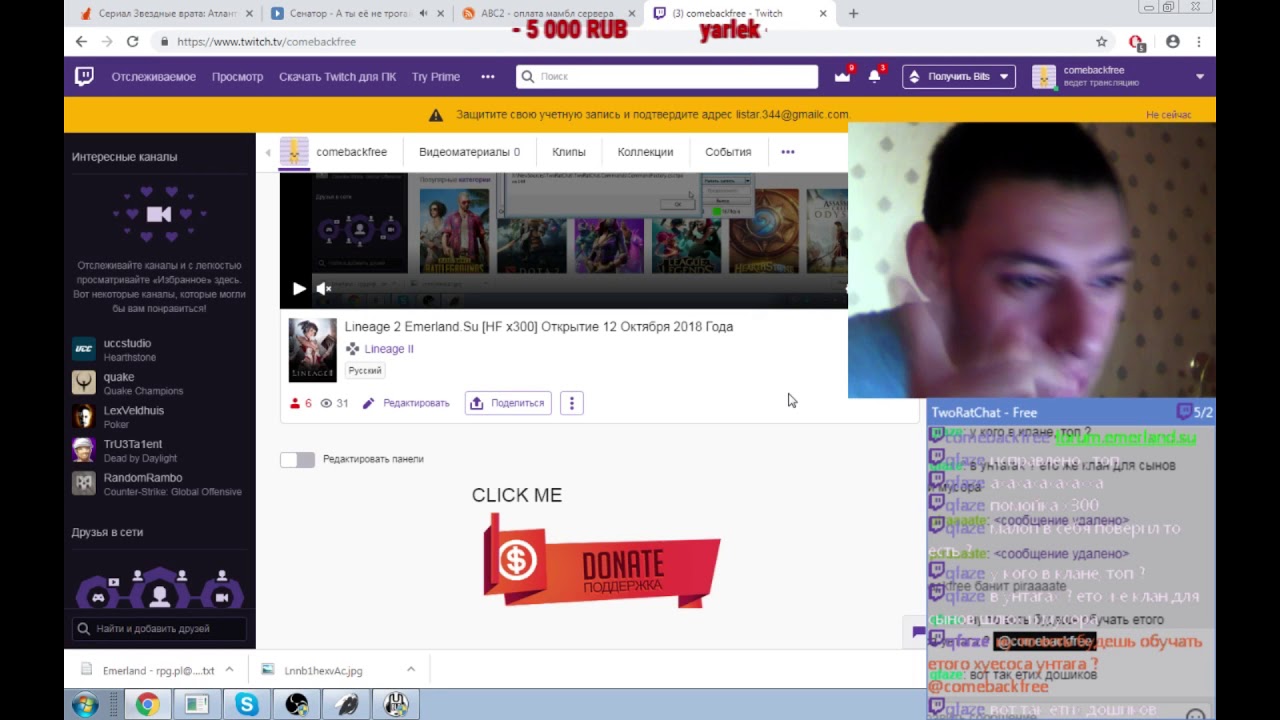Viewport: 1280px width, 720px height.
Task: Open Отслеживаемое page
Action: pyautogui.click(x=153, y=76)
